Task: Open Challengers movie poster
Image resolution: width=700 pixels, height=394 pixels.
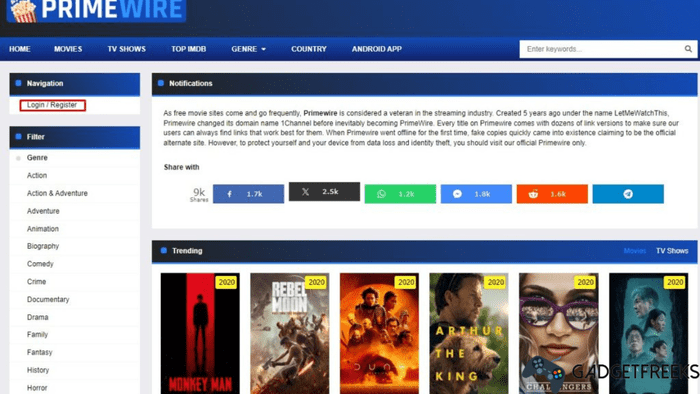Action: coord(558,333)
